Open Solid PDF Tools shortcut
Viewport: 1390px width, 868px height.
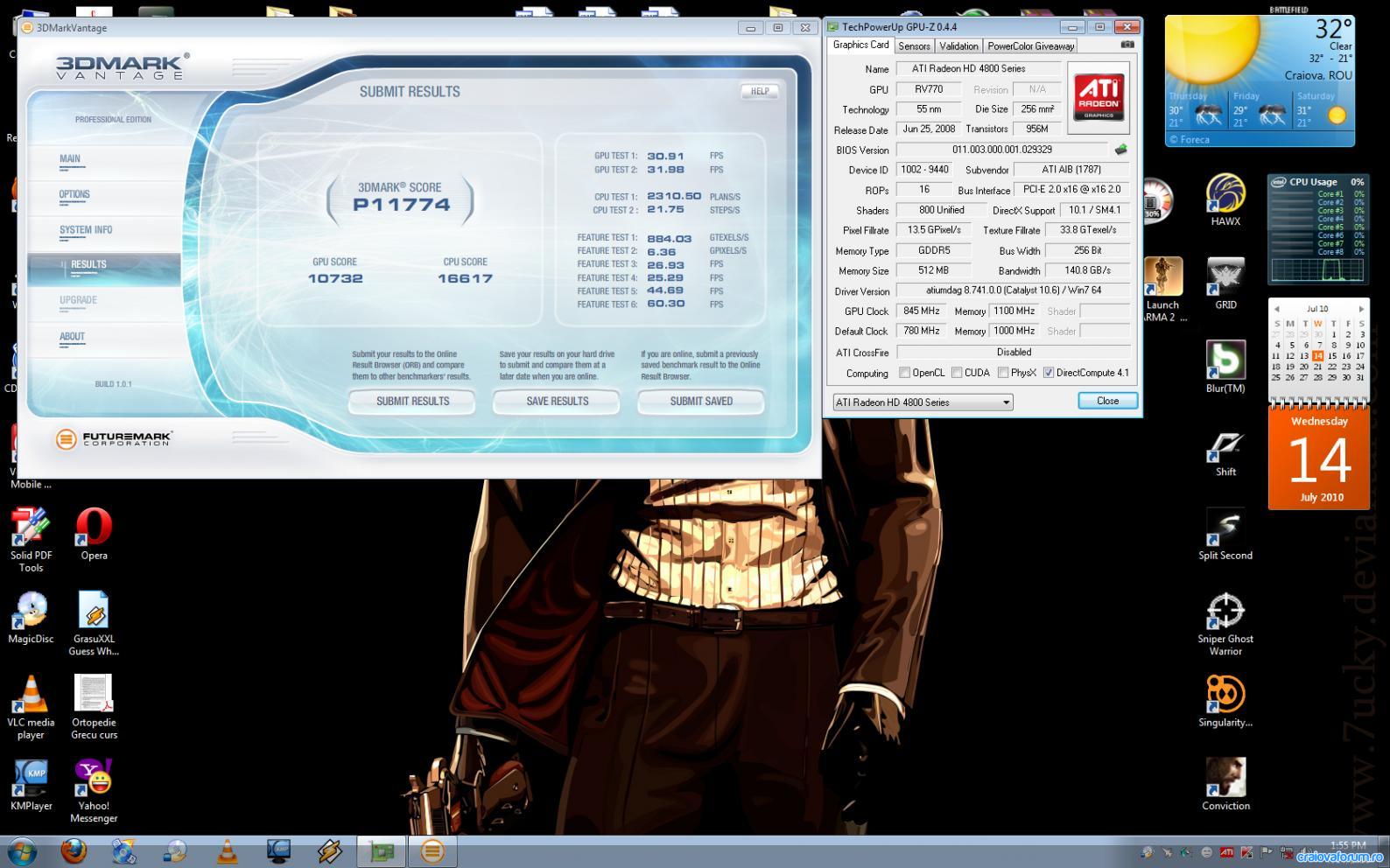click(x=31, y=541)
